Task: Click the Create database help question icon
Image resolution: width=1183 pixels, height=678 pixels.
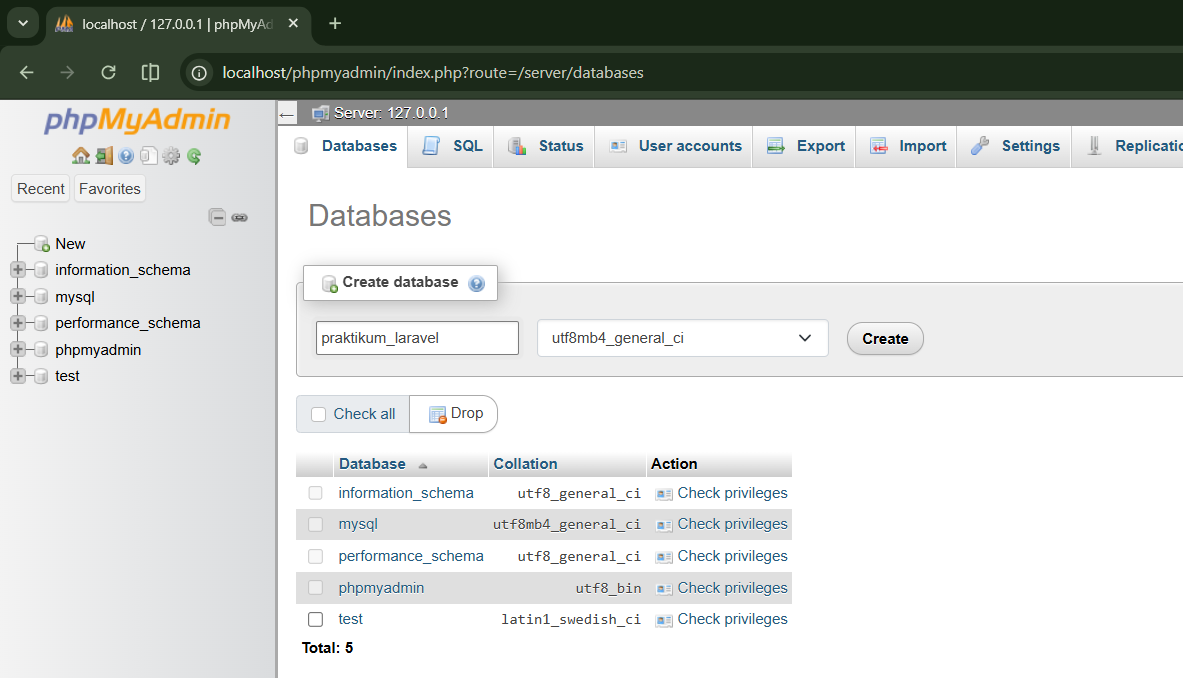Action: [476, 284]
